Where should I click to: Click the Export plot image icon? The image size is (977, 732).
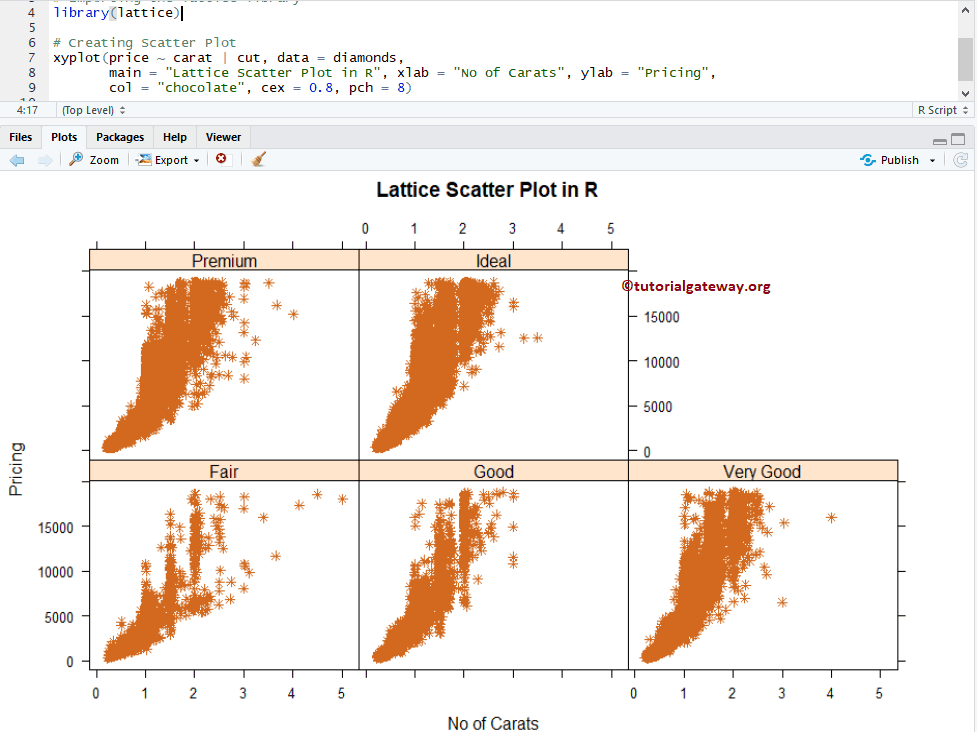[x=144, y=159]
